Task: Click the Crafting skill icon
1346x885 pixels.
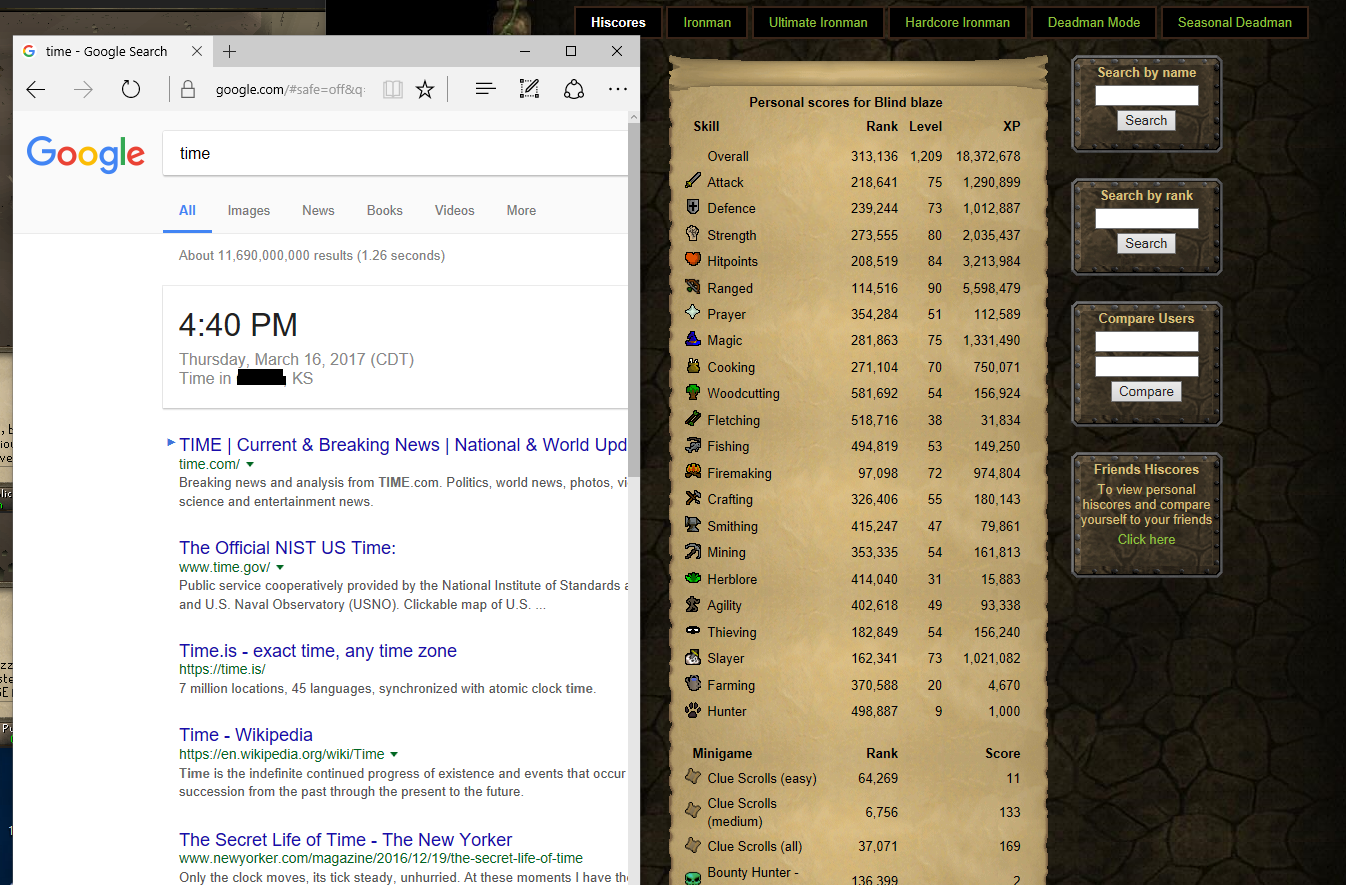Action: [692, 498]
